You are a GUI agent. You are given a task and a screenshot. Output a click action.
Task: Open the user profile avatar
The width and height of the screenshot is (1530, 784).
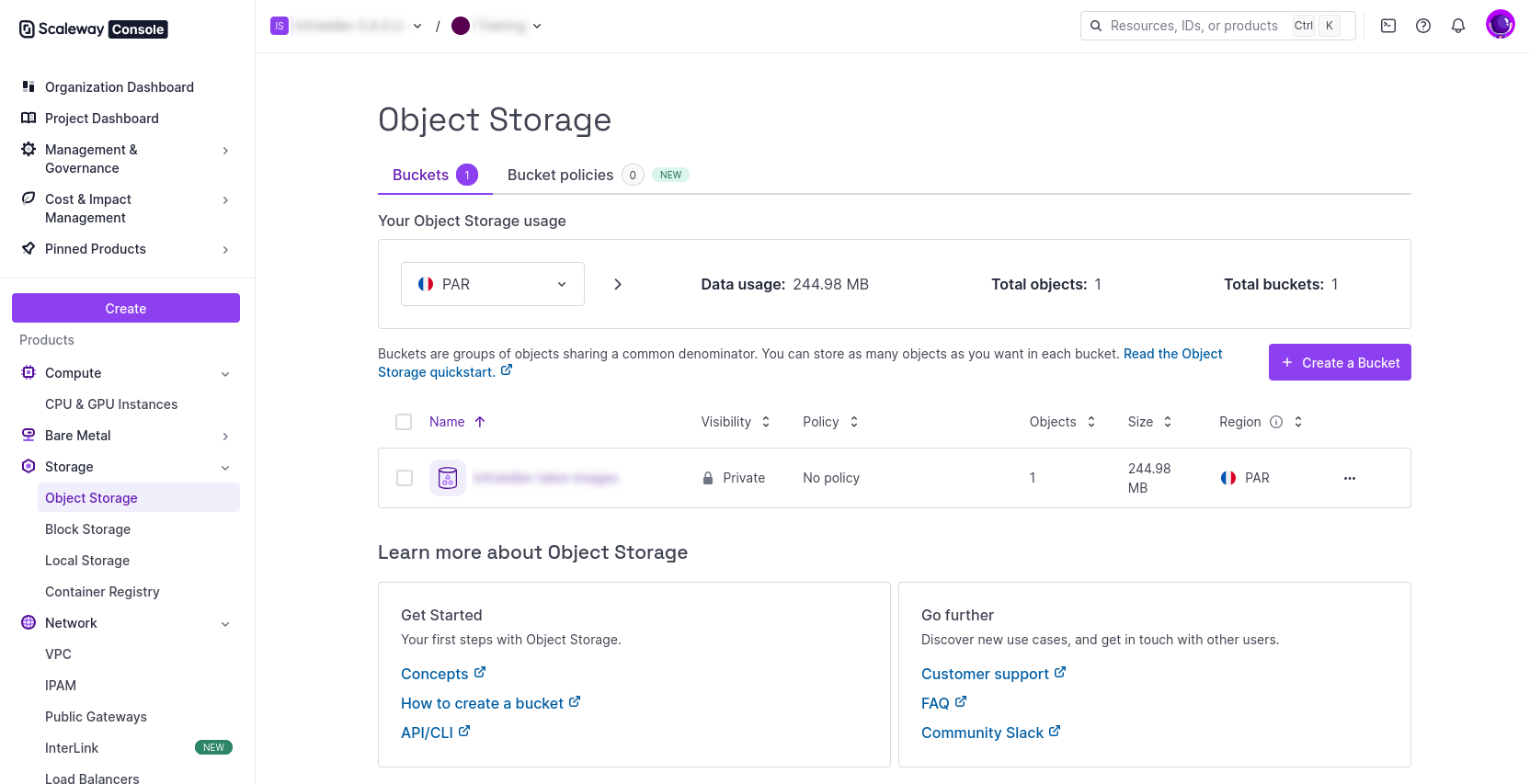[1501, 25]
